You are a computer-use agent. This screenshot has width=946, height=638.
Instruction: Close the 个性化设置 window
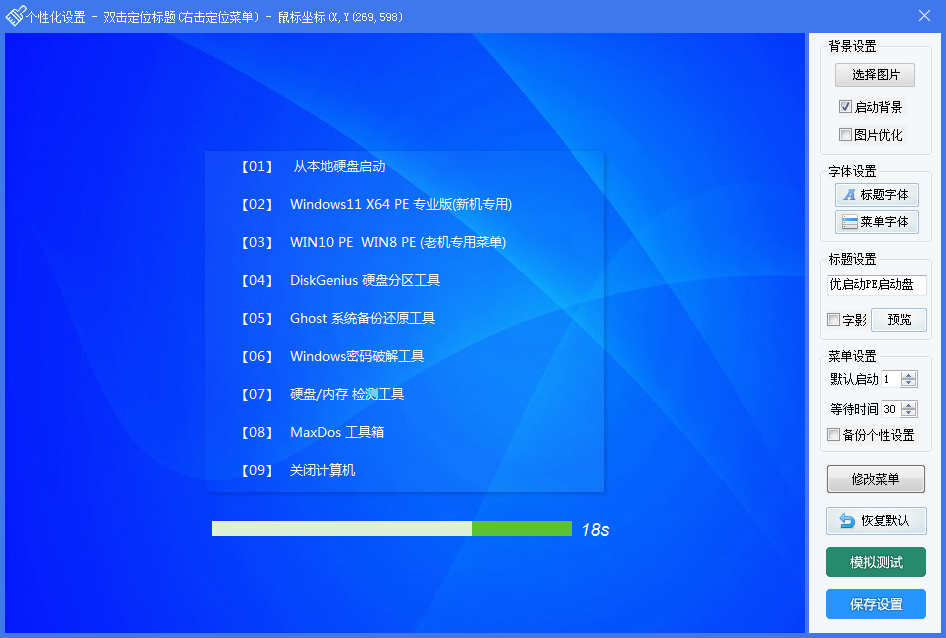click(x=924, y=16)
